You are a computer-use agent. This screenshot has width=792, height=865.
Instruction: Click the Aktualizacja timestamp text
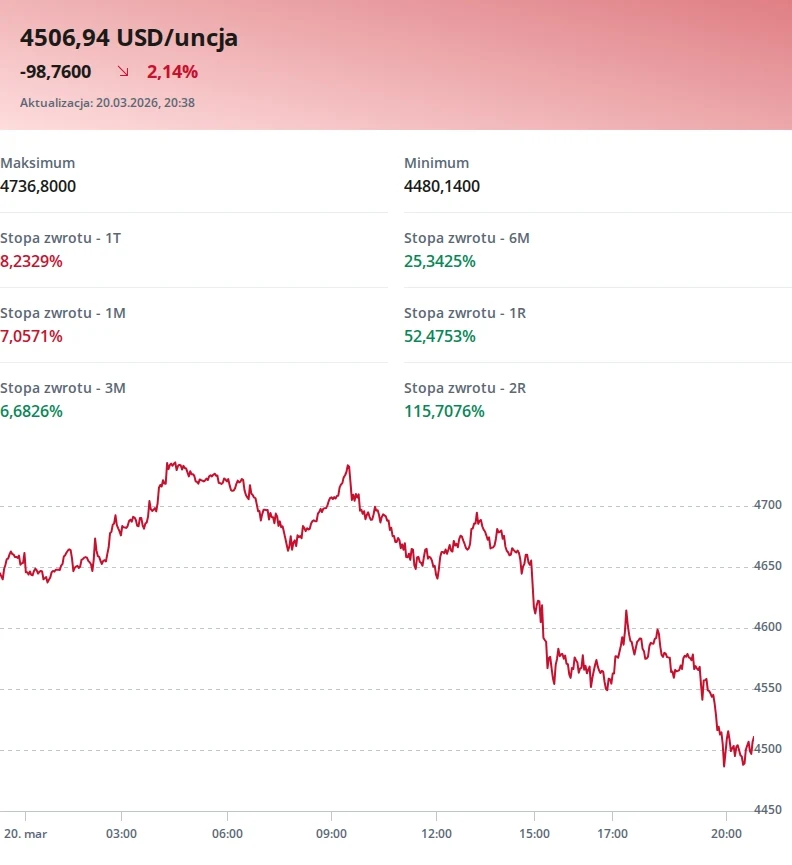coord(107,102)
